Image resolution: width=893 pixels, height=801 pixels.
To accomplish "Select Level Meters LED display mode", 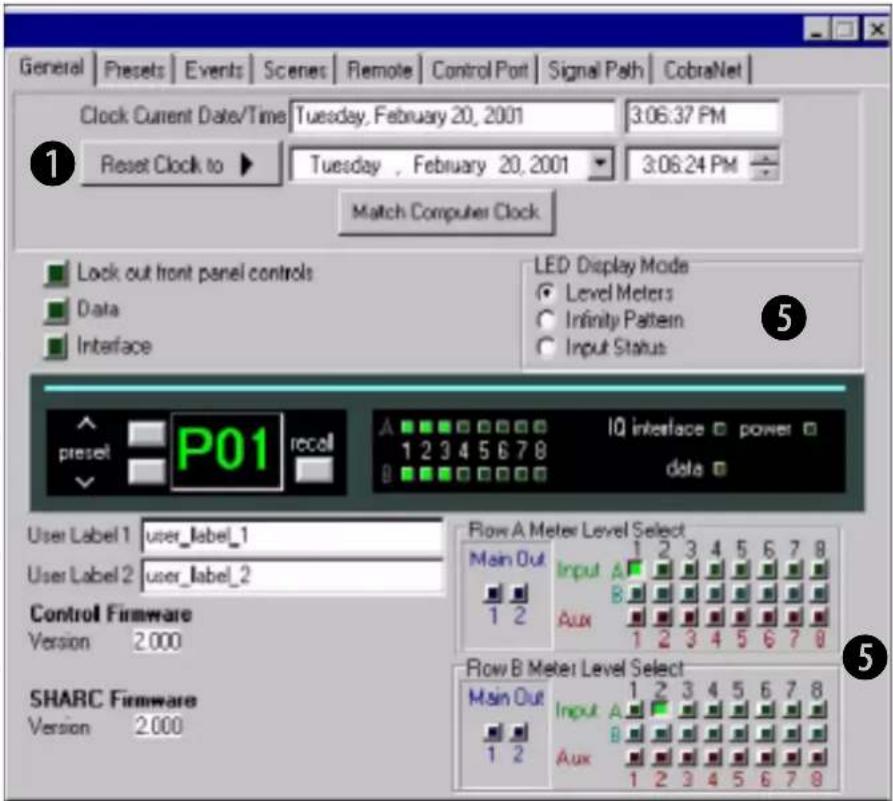I will (546, 293).
